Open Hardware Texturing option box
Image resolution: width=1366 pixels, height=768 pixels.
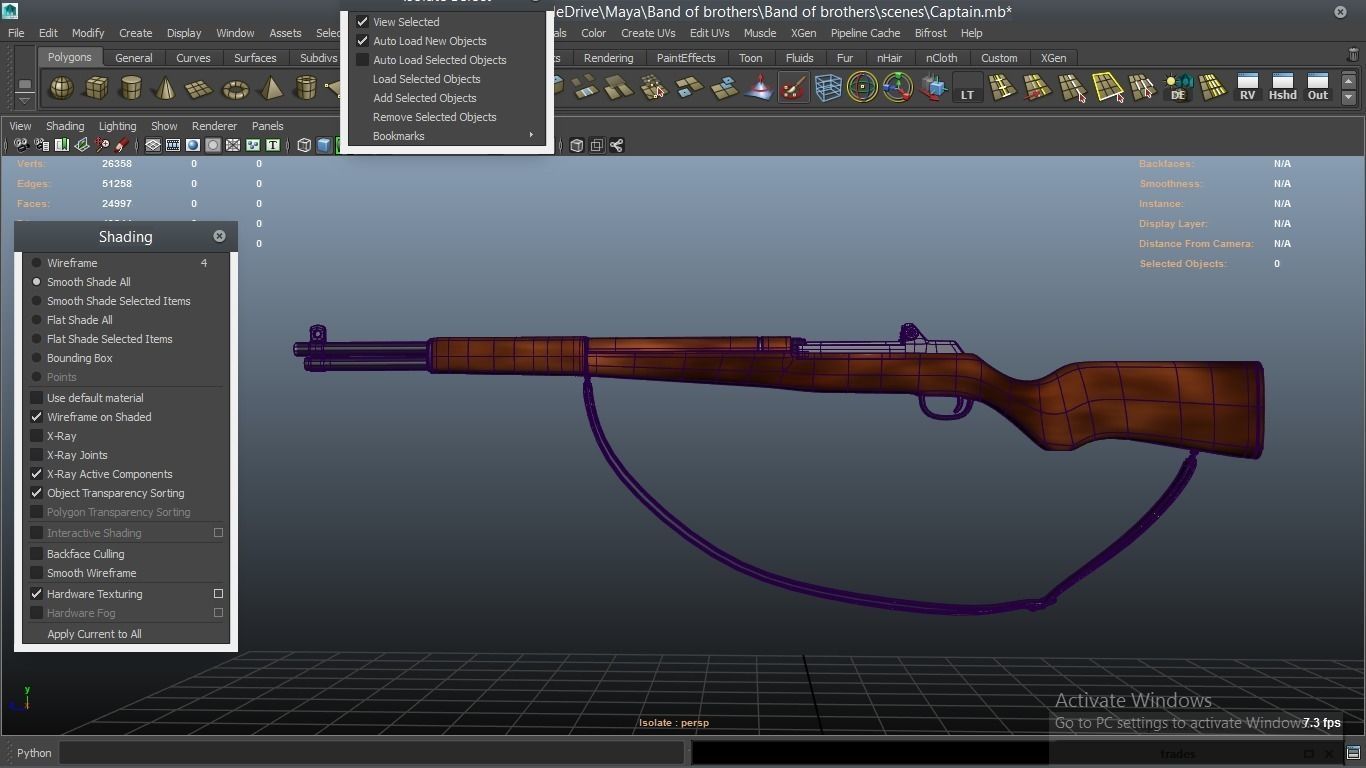(x=218, y=594)
